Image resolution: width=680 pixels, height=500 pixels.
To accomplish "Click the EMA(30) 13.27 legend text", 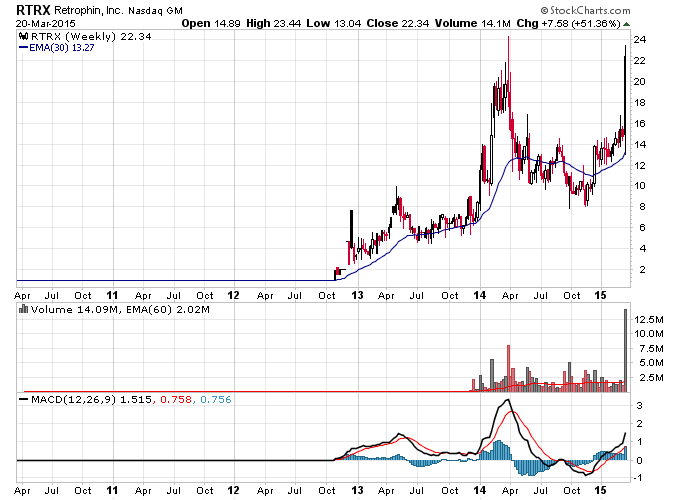I will 62,48.
